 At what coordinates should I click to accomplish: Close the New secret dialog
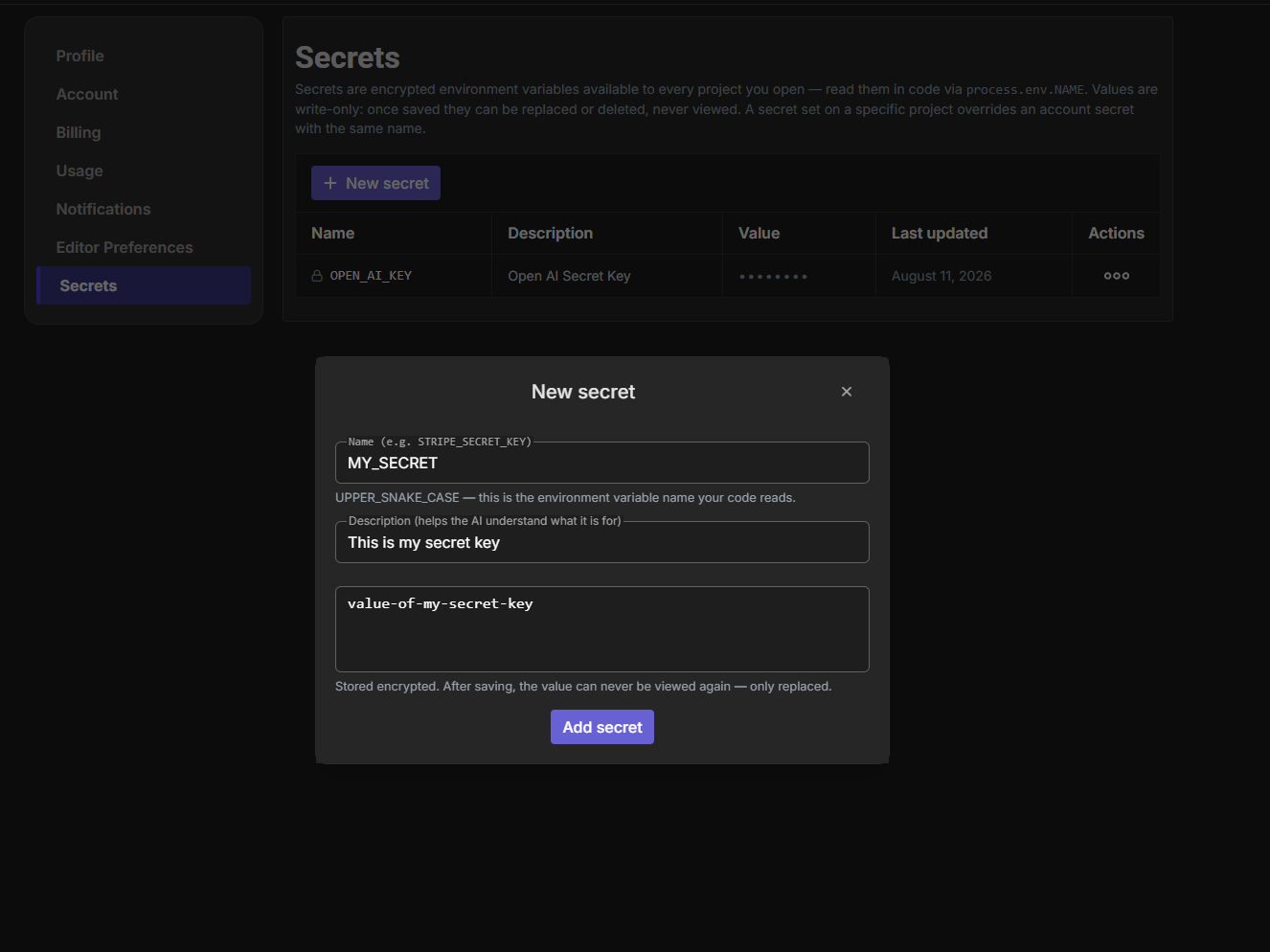(x=847, y=392)
